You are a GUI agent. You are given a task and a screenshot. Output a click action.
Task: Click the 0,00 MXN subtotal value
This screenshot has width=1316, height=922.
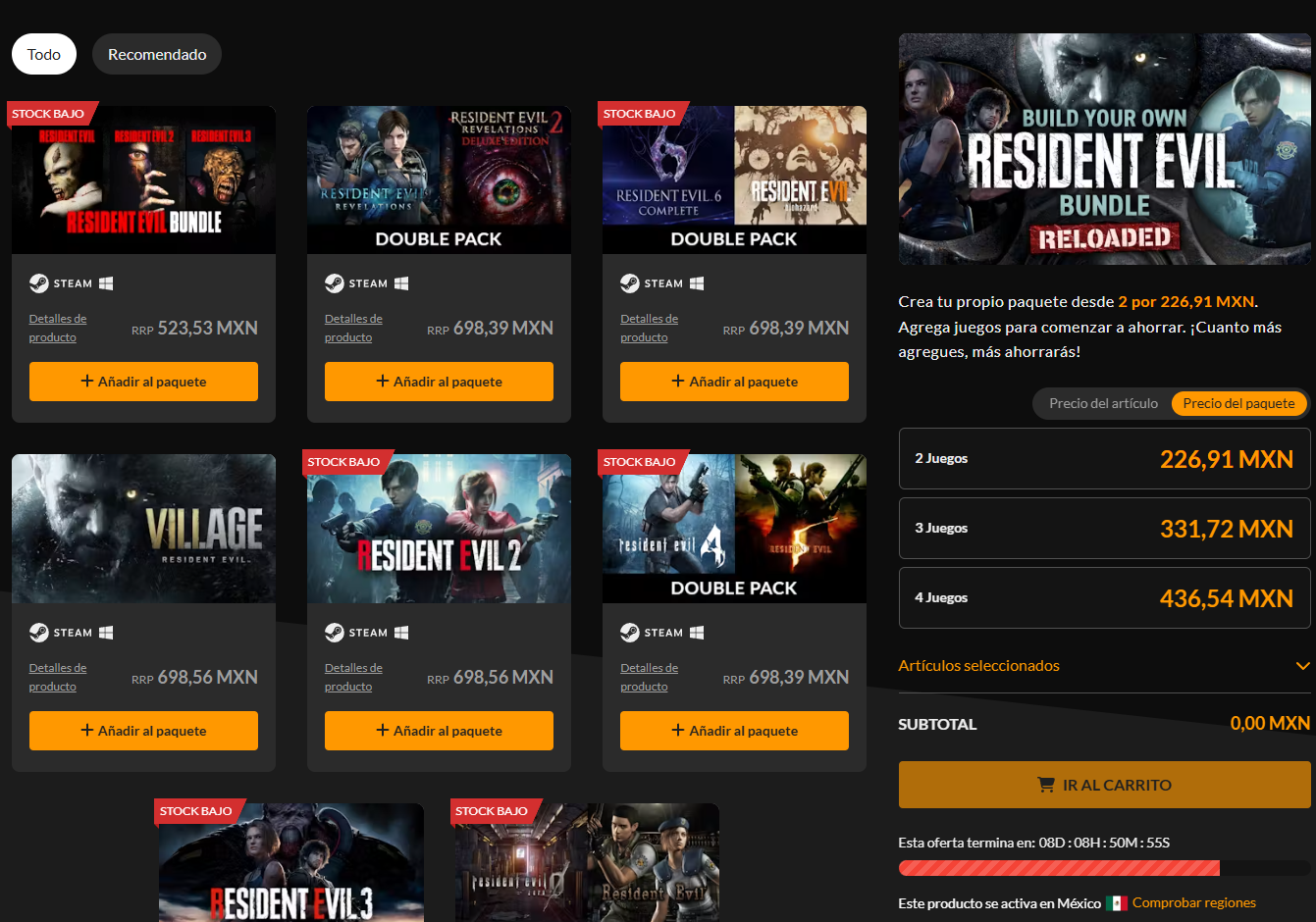coord(1270,723)
